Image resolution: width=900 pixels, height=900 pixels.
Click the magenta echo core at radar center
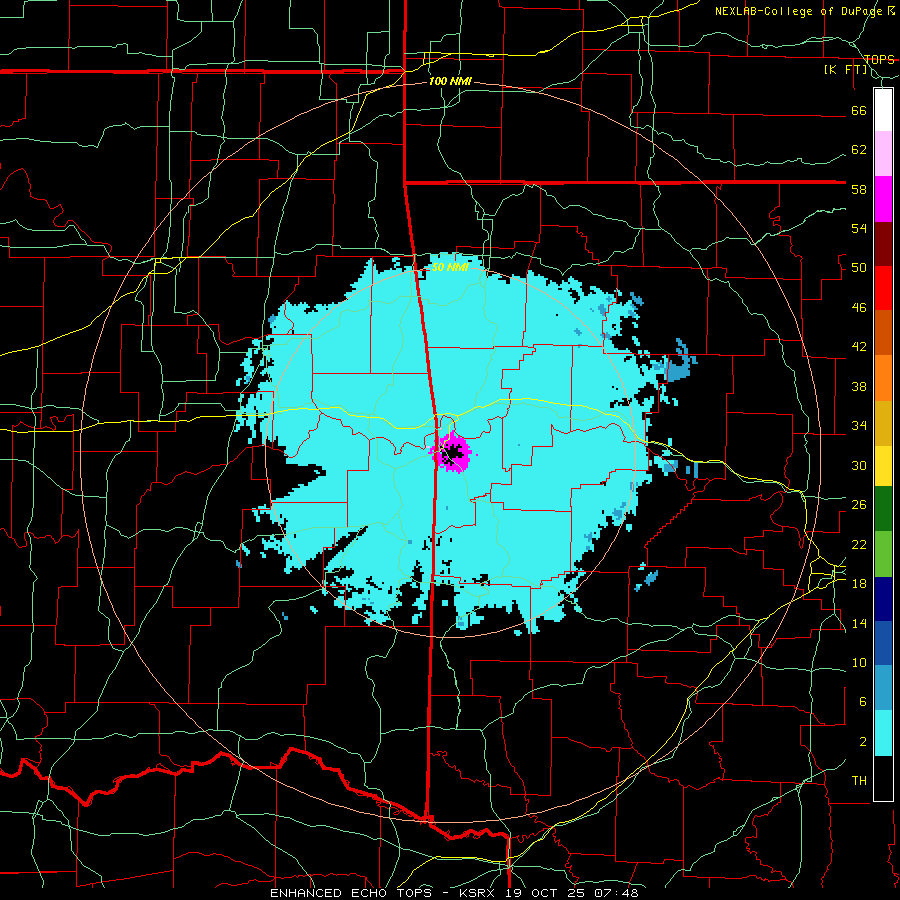451,452
